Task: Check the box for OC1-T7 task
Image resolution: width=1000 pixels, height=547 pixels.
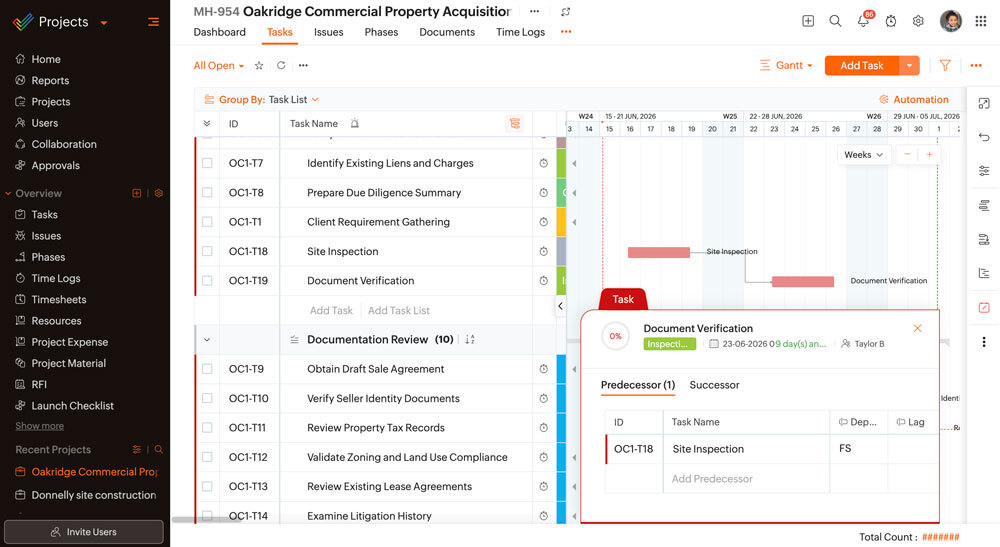Action: pos(207,163)
